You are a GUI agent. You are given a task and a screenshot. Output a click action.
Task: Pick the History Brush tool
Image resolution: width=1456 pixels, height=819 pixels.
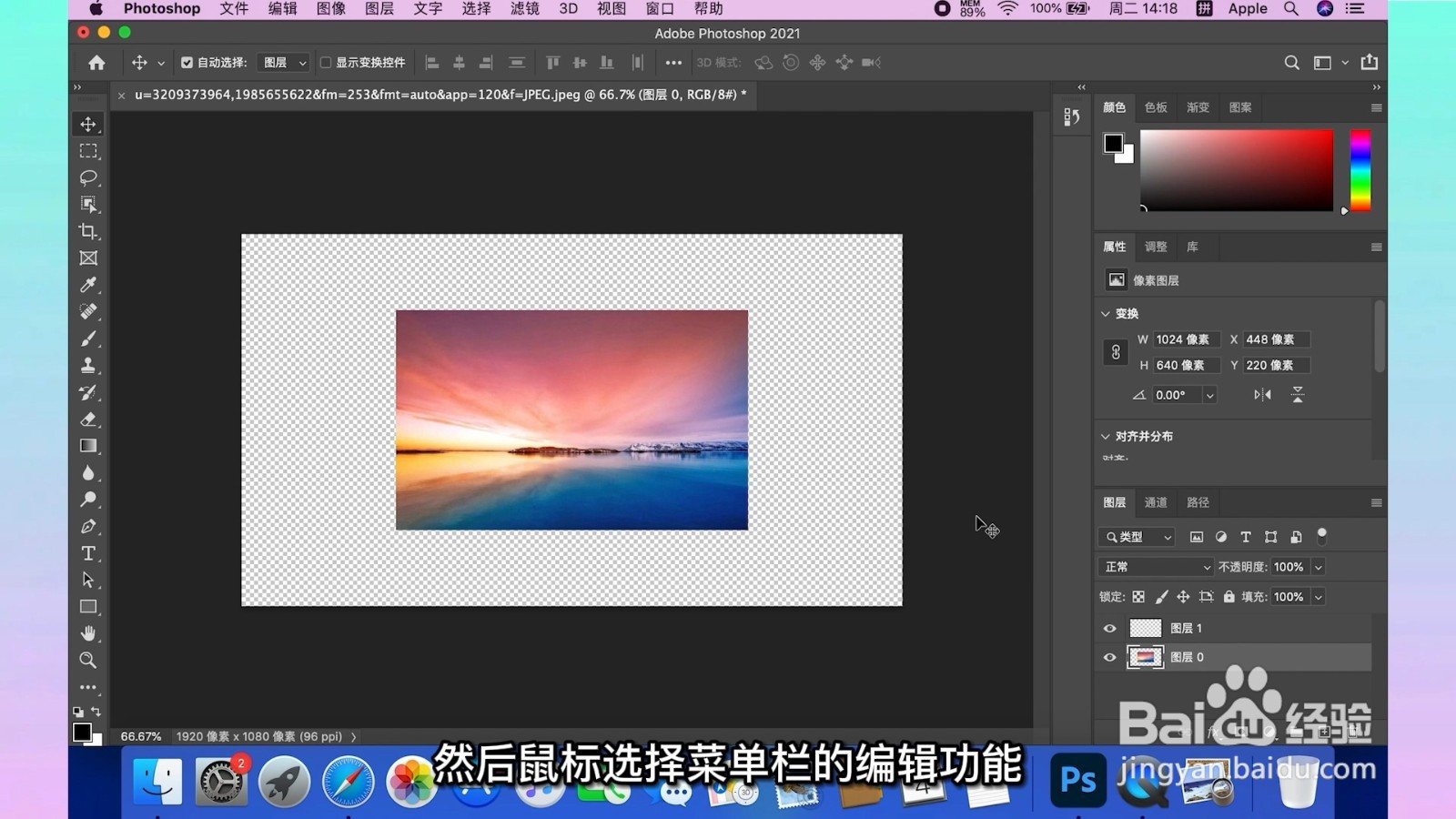coord(88,392)
